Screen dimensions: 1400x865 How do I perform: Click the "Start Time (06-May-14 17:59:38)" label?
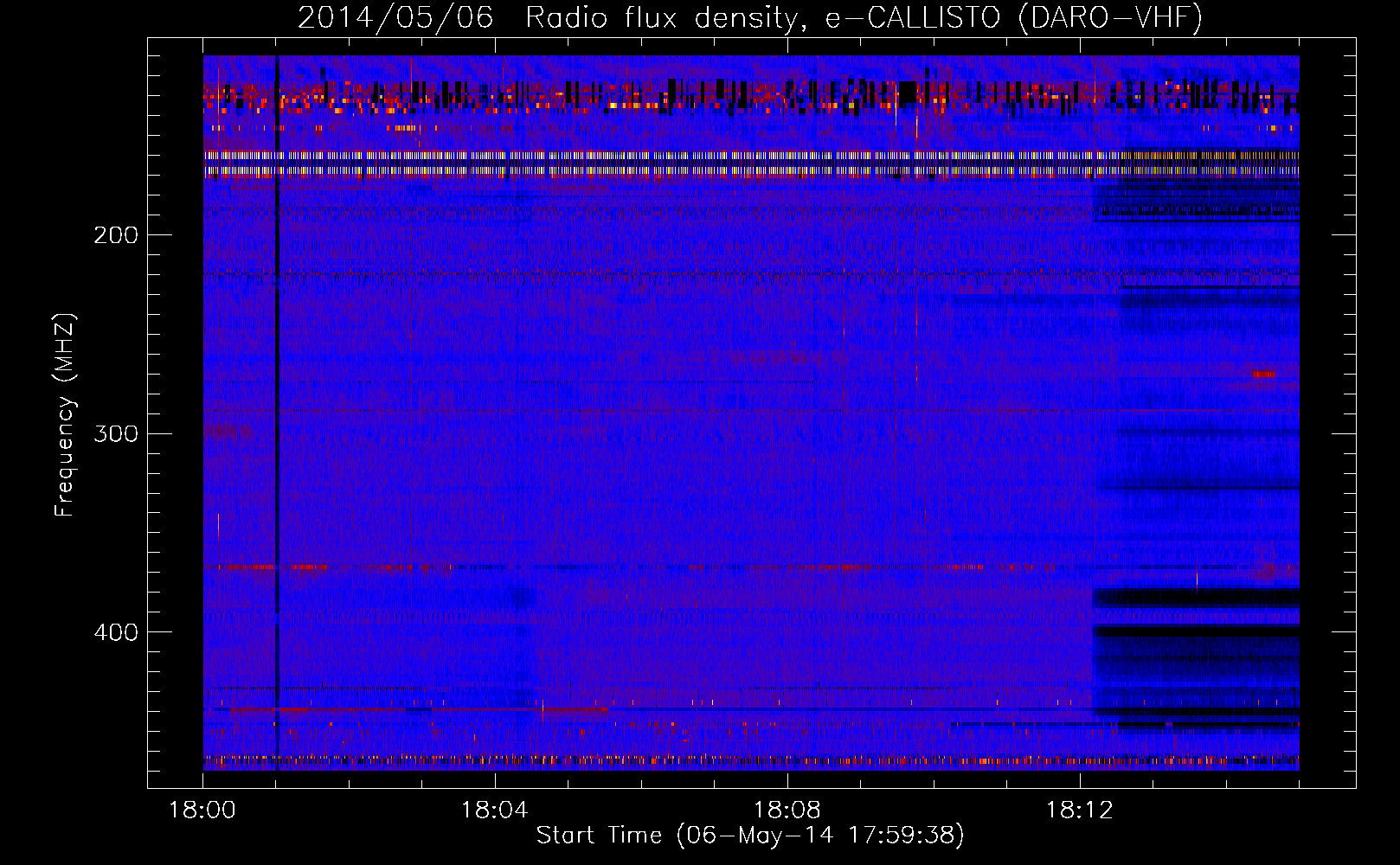[750, 836]
